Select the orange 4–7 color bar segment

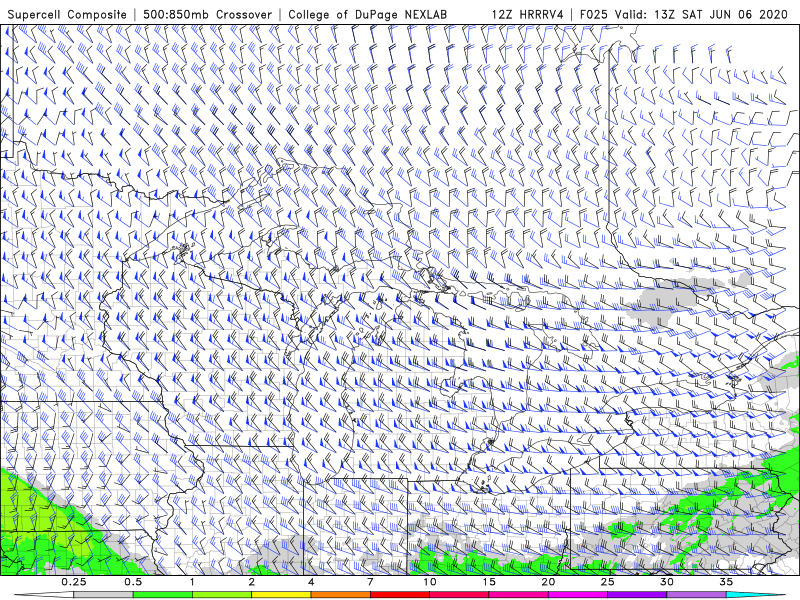[x=340, y=595]
